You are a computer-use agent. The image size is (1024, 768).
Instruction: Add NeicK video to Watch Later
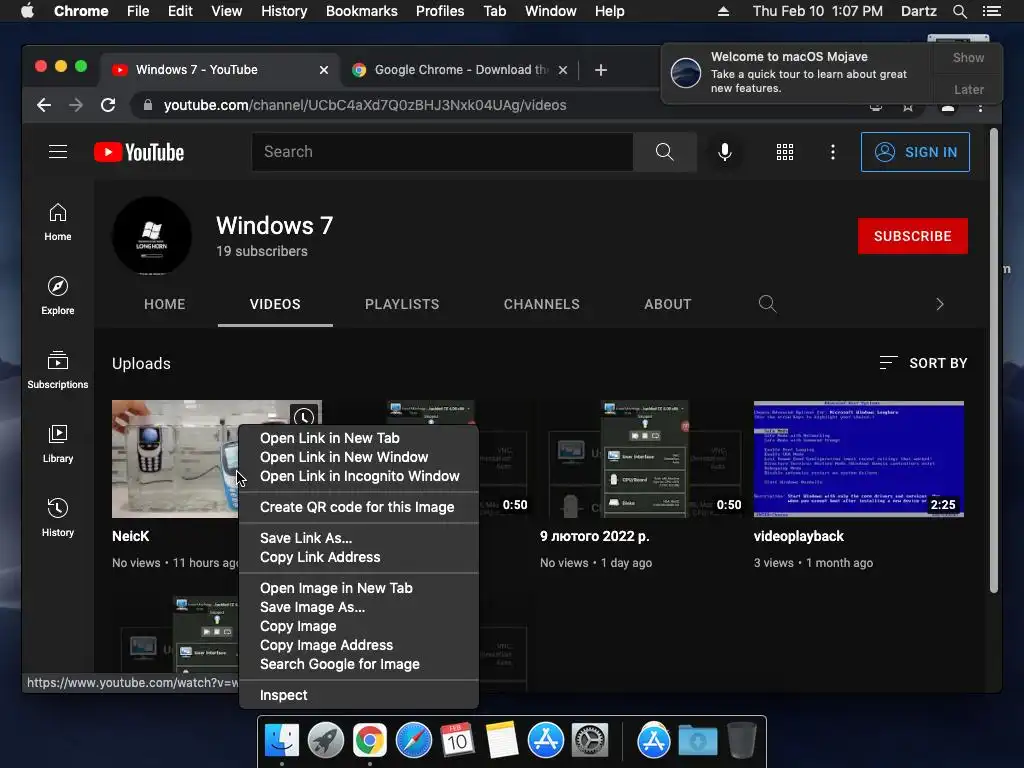coord(304,416)
